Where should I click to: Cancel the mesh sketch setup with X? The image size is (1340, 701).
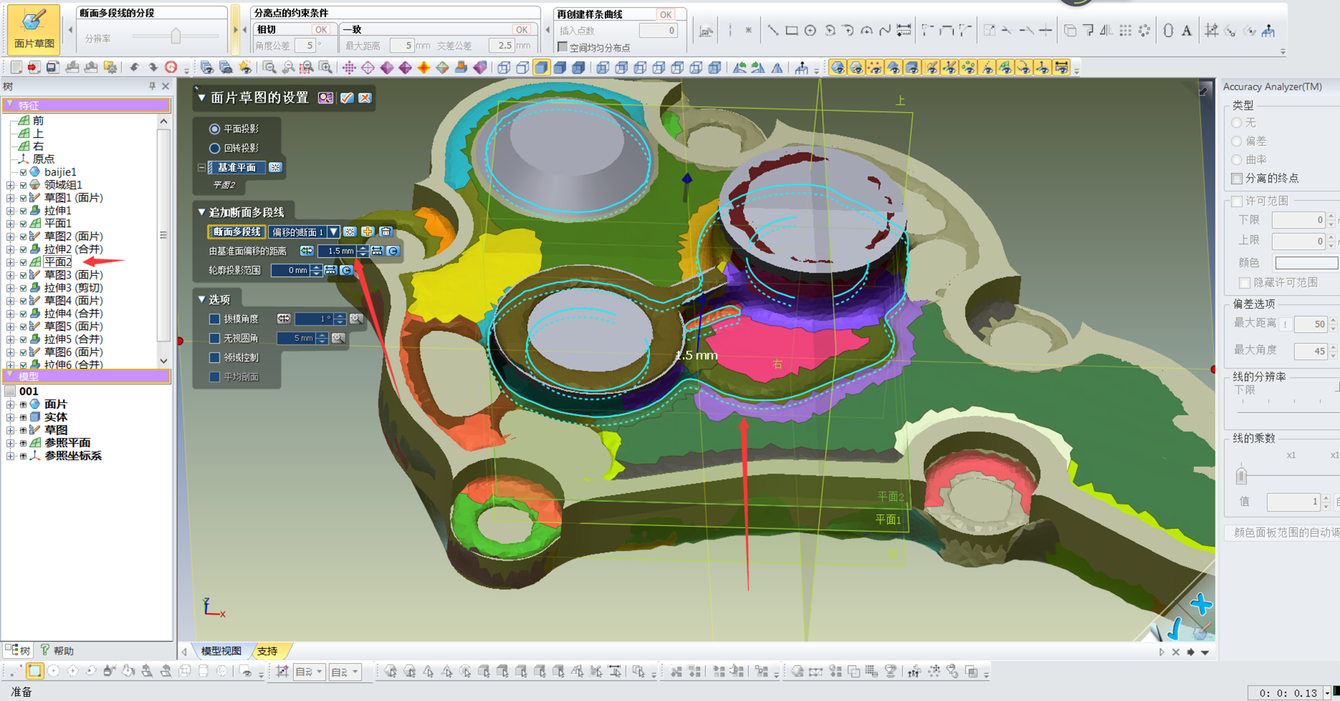[365, 98]
